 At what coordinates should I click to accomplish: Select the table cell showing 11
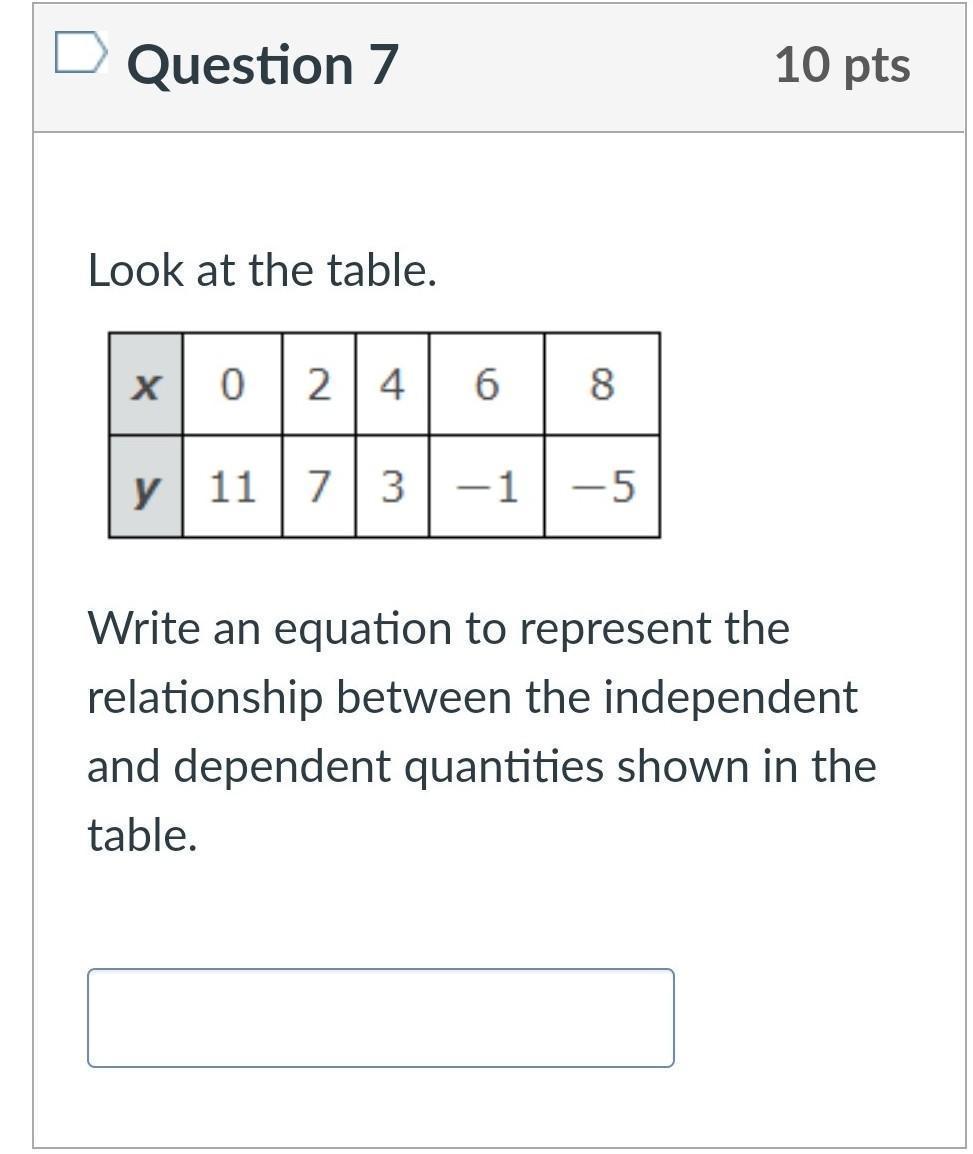coord(232,486)
